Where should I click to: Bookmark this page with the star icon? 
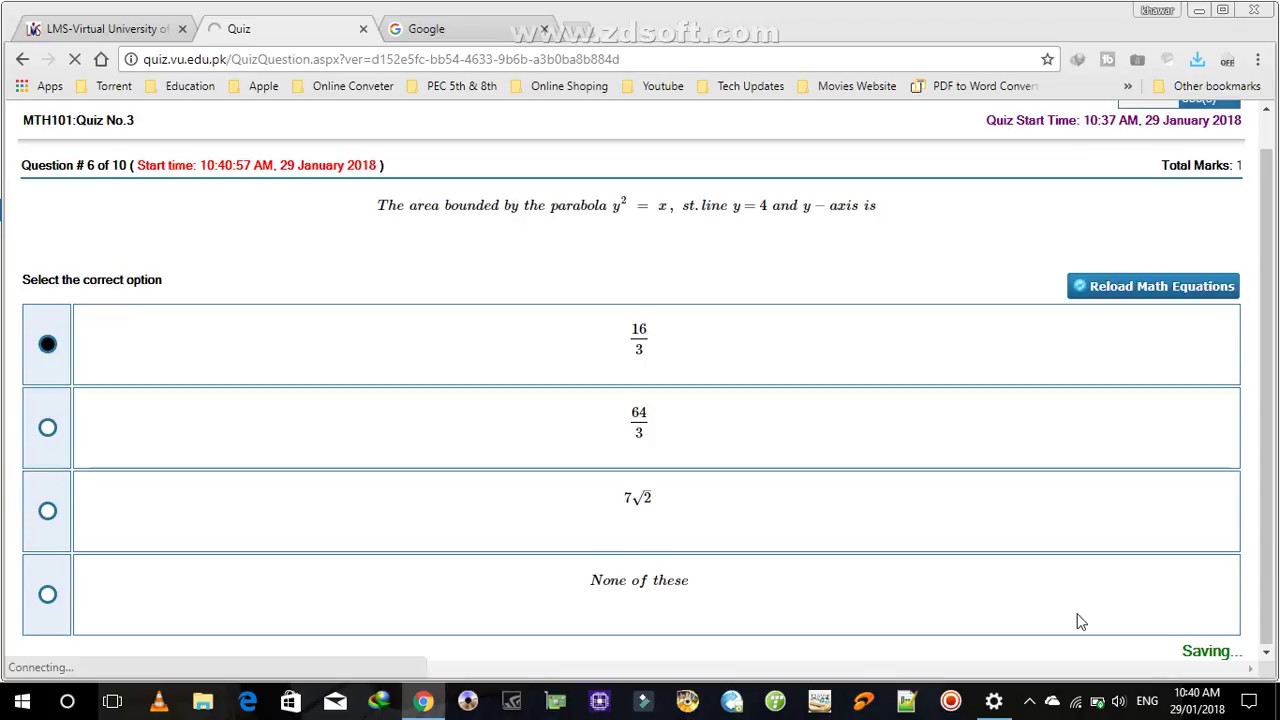point(1047,59)
